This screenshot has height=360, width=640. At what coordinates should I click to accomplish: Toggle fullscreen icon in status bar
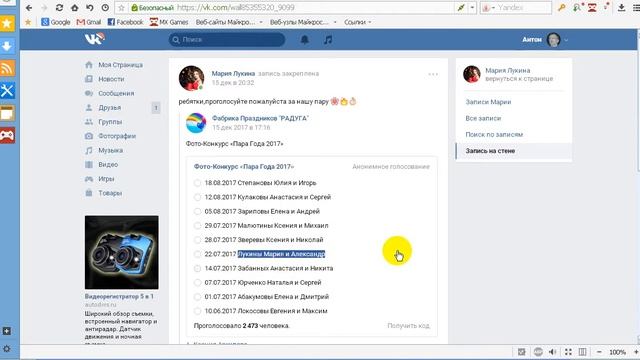click(x=568, y=352)
